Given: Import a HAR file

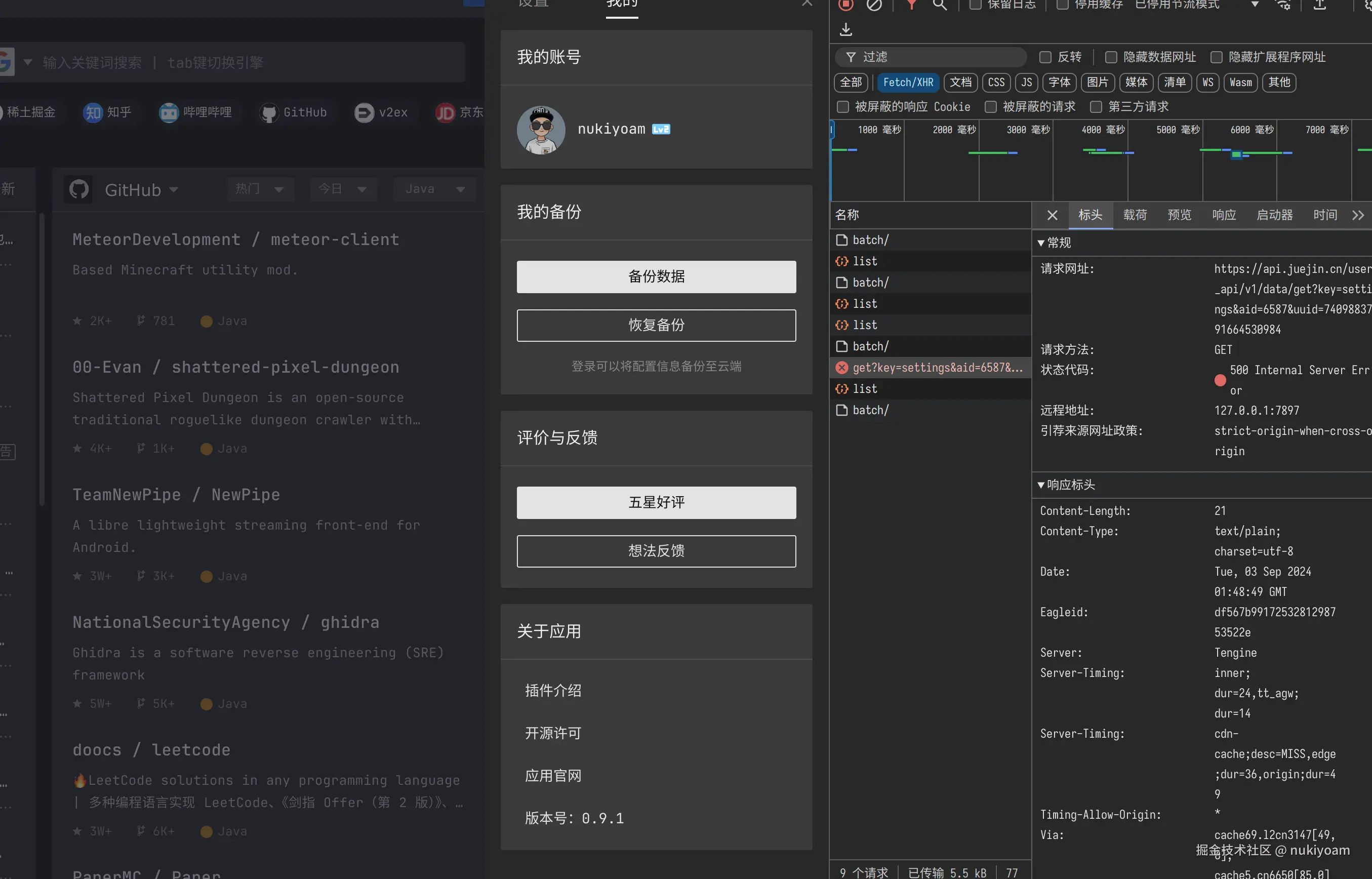Looking at the screenshot, I should (x=1319, y=6).
